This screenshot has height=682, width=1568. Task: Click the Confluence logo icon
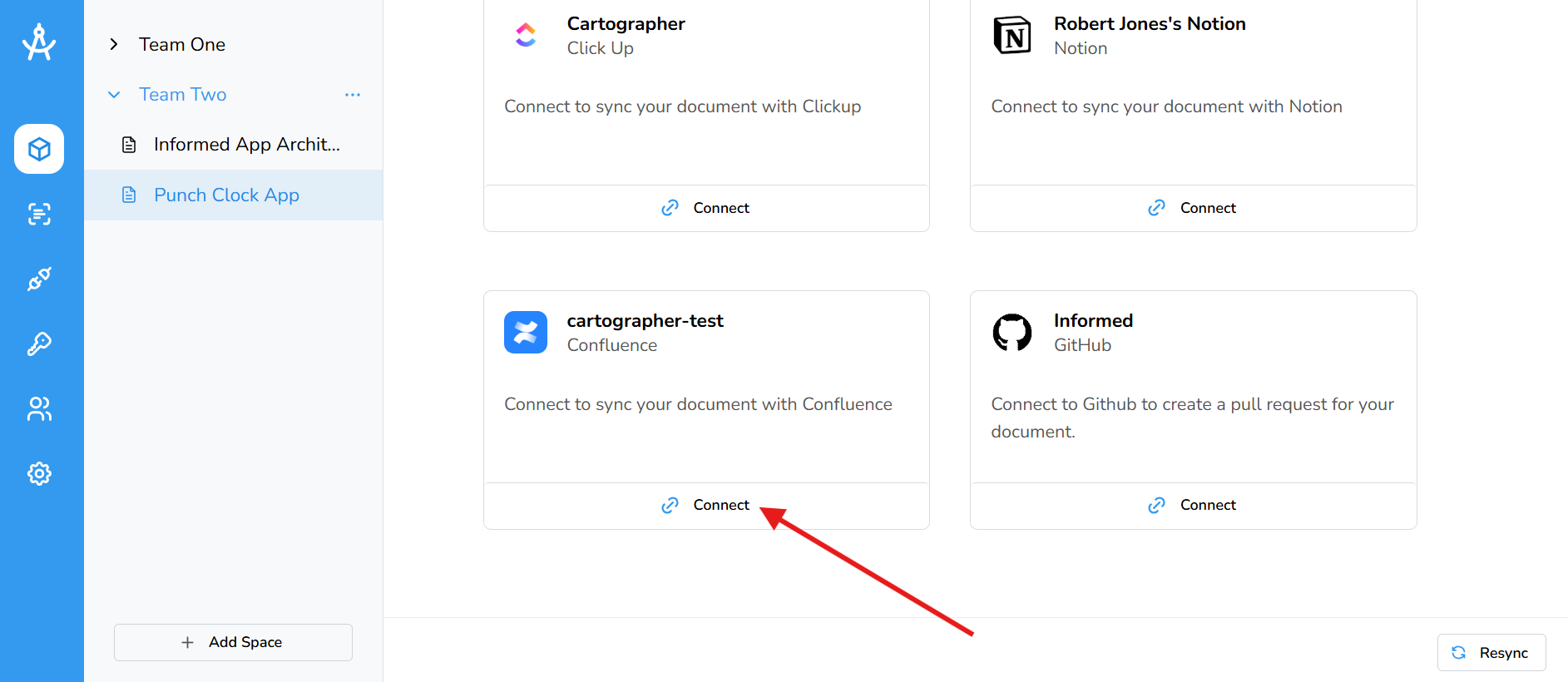[526, 332]
